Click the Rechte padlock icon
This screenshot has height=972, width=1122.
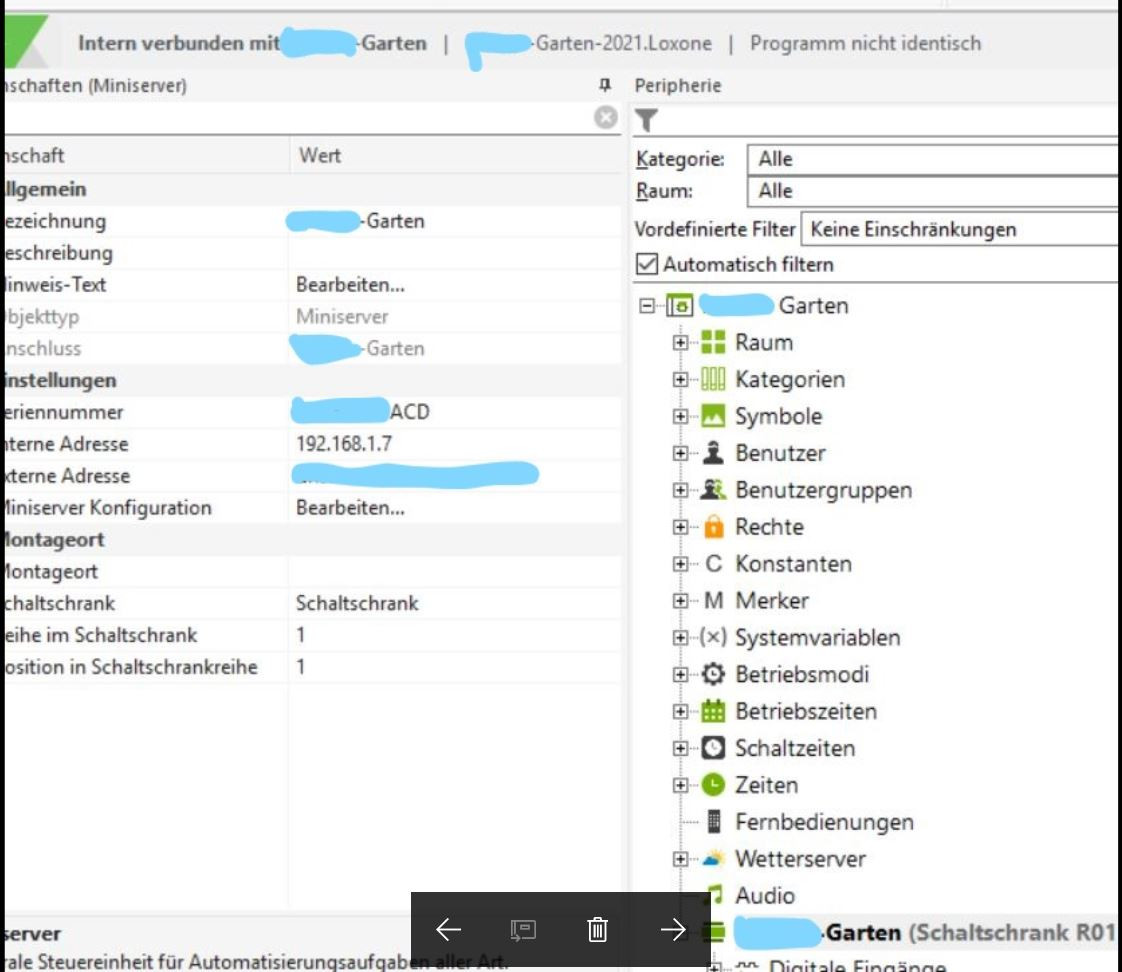coord(713,527)
